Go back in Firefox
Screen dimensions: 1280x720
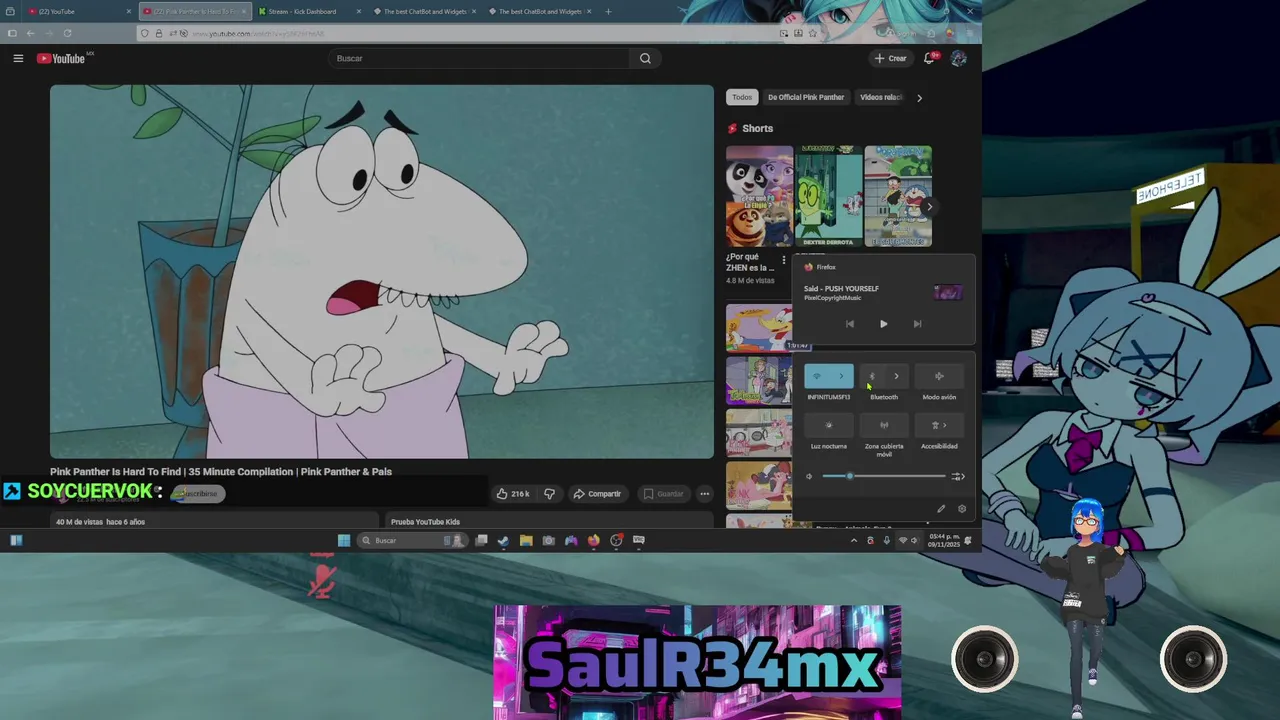(30, 33)
